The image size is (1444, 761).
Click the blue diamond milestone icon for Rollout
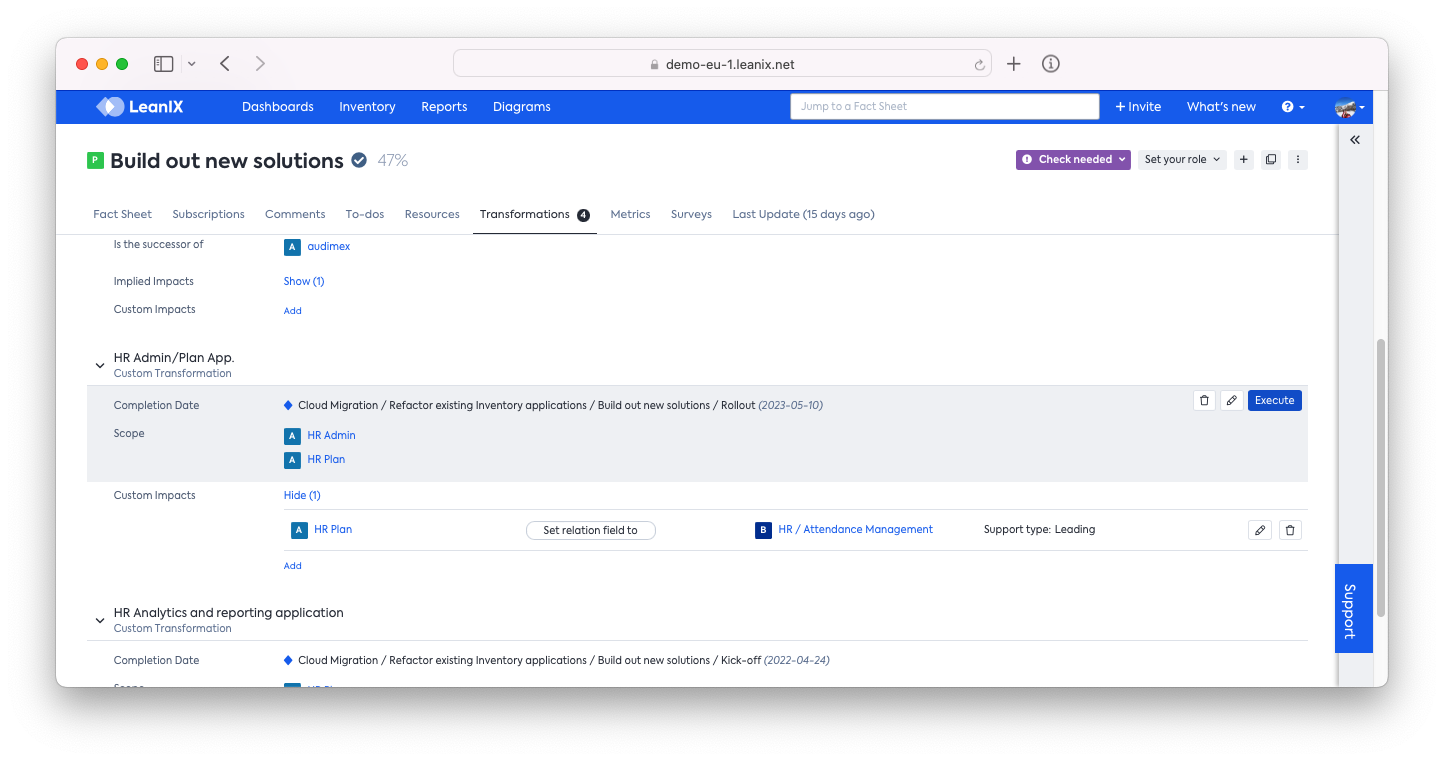point(288,405)
